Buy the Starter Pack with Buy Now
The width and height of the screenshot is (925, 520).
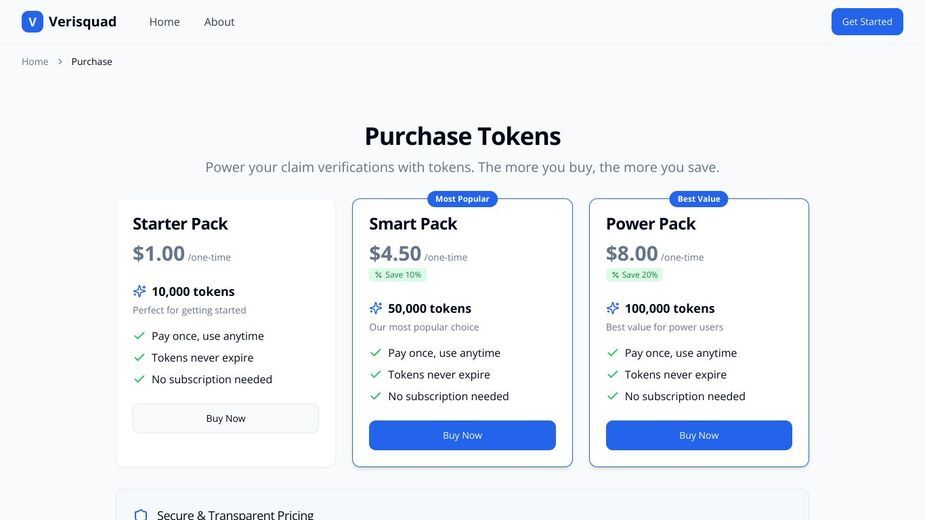point(226,418)
